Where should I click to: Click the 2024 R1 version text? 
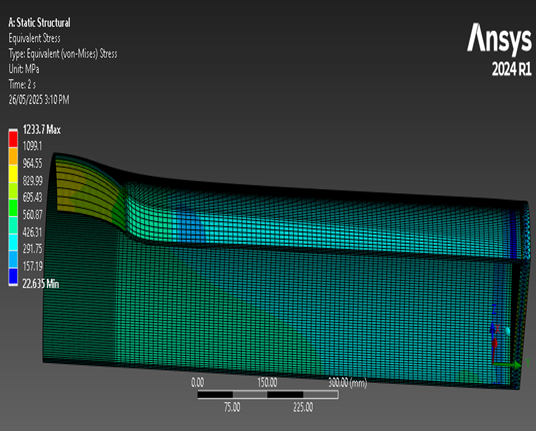pos(511,69)
